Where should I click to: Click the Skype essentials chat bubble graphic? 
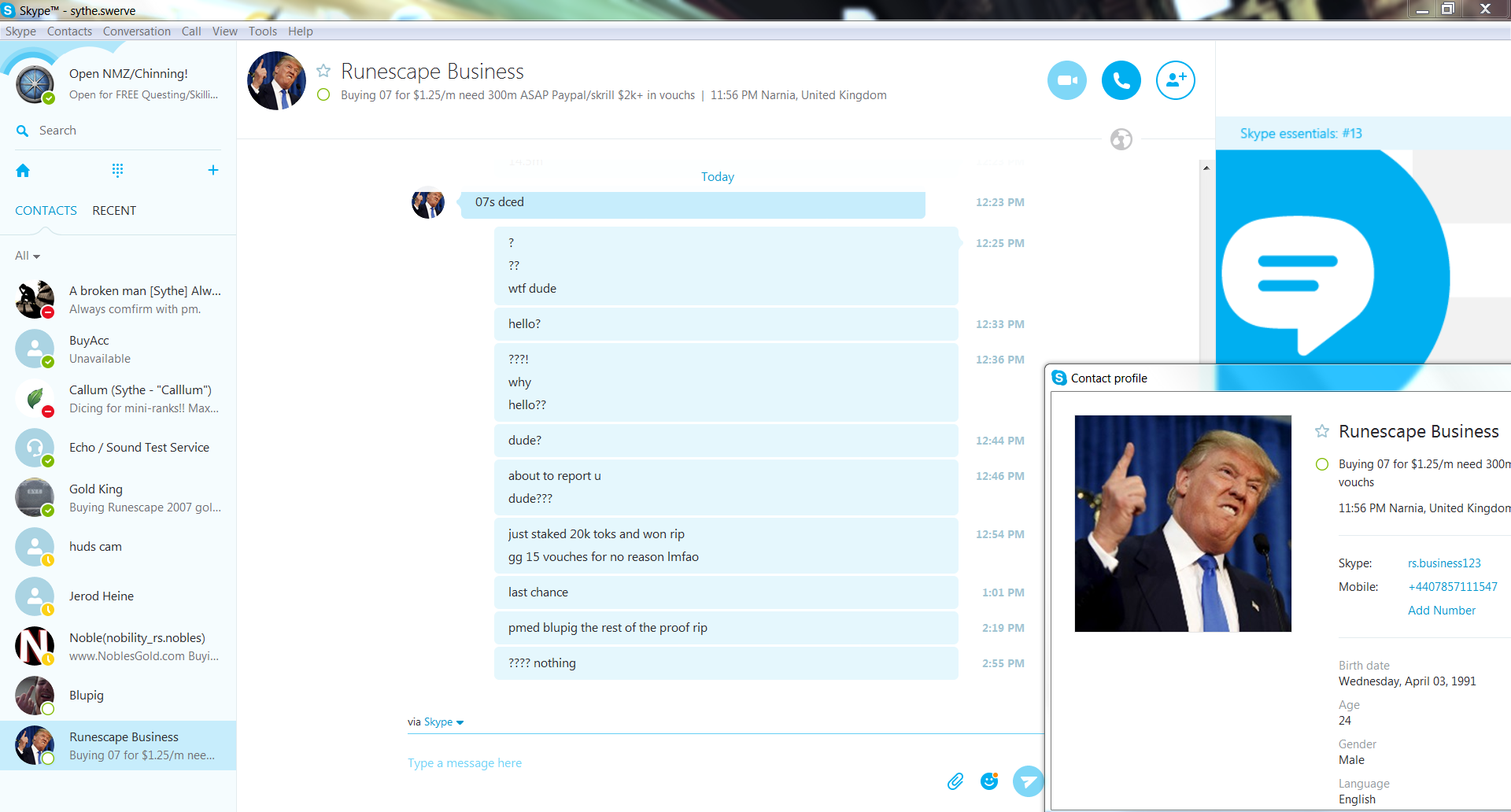(x=1298, y=285)
